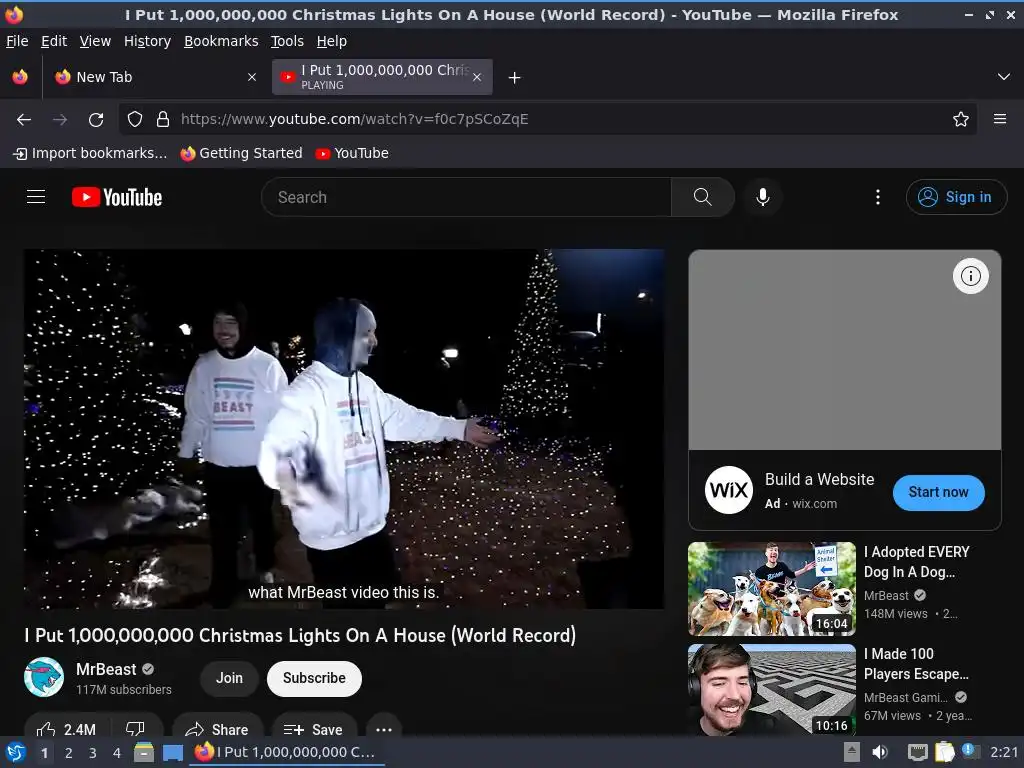Viewport: 1024px width, 768px height.
Task: Open tracking protection shield icon
Action: pos(135,120)
